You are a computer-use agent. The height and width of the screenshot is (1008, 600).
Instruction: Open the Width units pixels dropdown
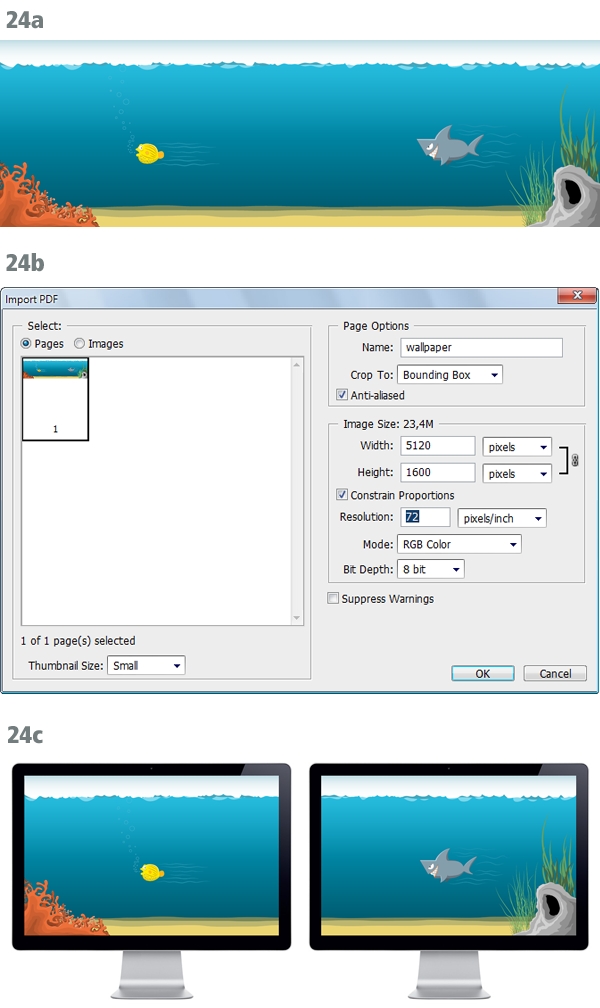tap(517, 447)
